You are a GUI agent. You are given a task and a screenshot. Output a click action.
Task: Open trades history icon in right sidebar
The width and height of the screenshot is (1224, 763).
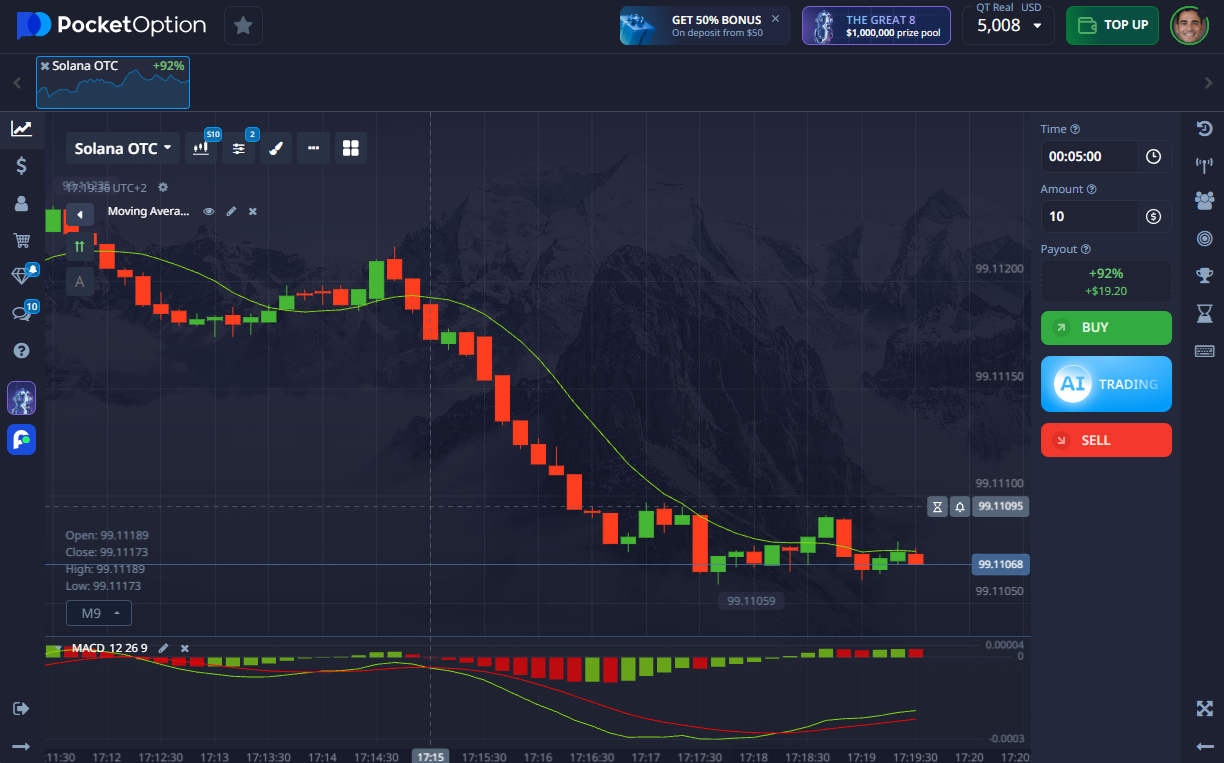(1204, 128)
